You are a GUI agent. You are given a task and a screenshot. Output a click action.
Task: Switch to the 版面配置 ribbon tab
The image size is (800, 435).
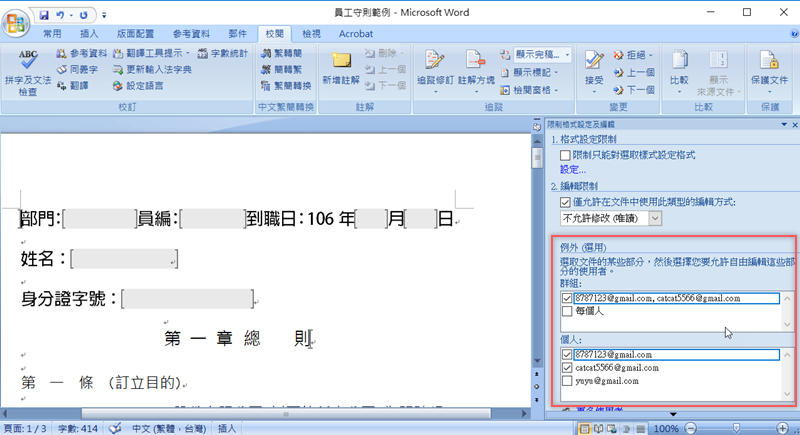(137, 33)
